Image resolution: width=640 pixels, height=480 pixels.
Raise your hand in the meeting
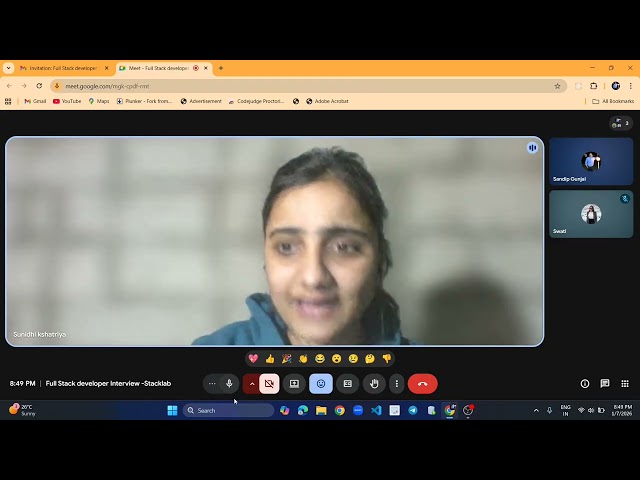click(x=374, y=384)
